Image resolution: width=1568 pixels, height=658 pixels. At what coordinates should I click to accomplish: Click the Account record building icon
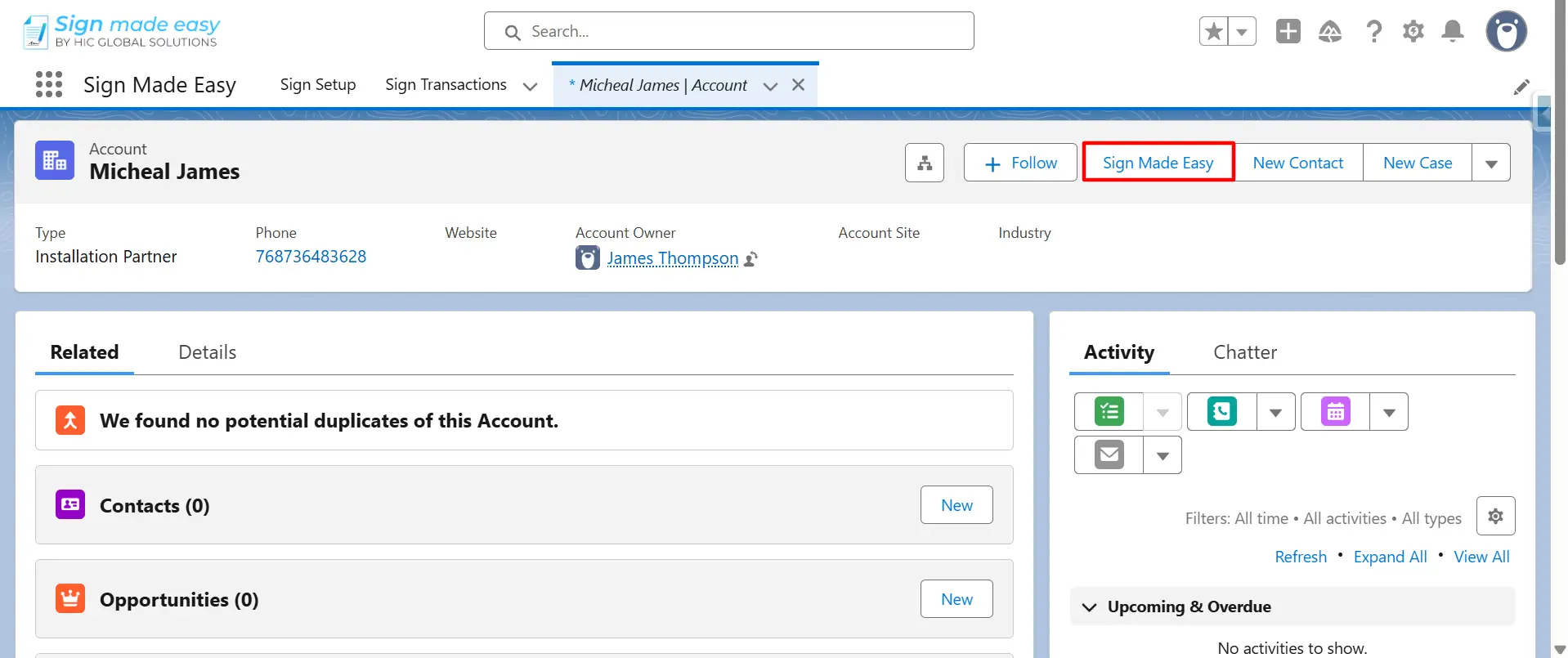click(x=55, y=160)
